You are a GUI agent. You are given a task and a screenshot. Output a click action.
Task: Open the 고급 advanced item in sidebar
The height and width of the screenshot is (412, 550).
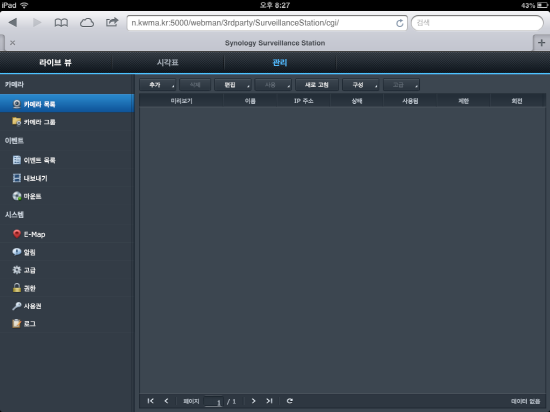[x=67, y=270]
